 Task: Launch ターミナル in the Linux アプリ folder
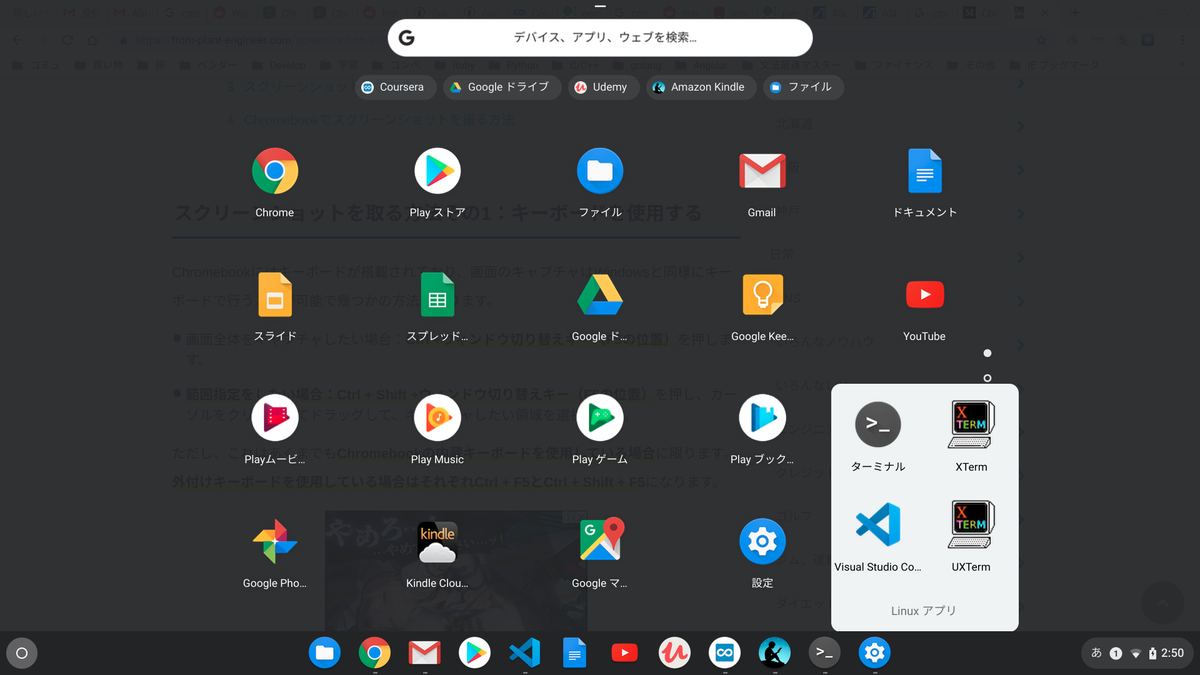coord(878,424)
